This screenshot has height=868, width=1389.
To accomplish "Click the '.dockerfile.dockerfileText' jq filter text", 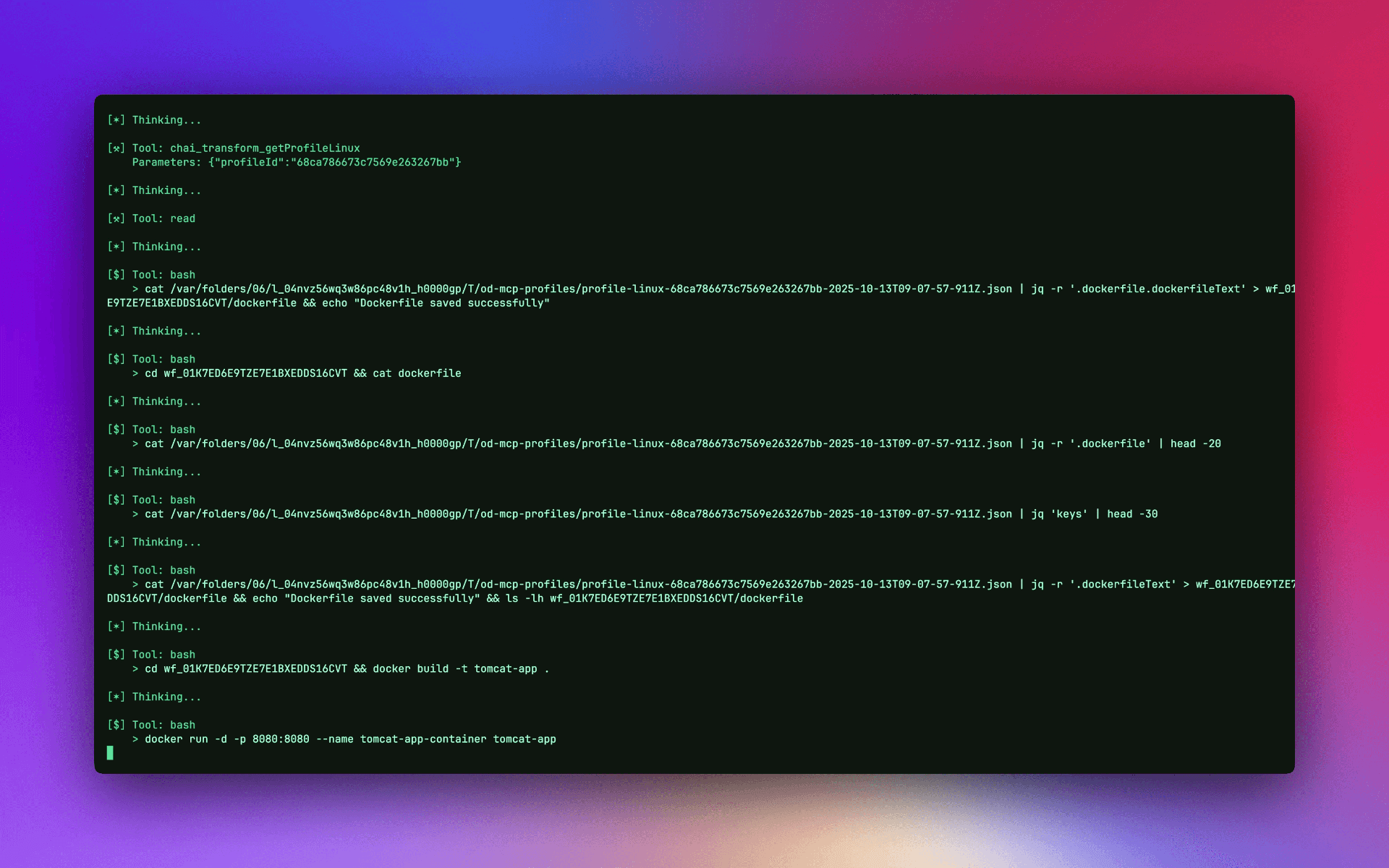I will coord(1157,289).
